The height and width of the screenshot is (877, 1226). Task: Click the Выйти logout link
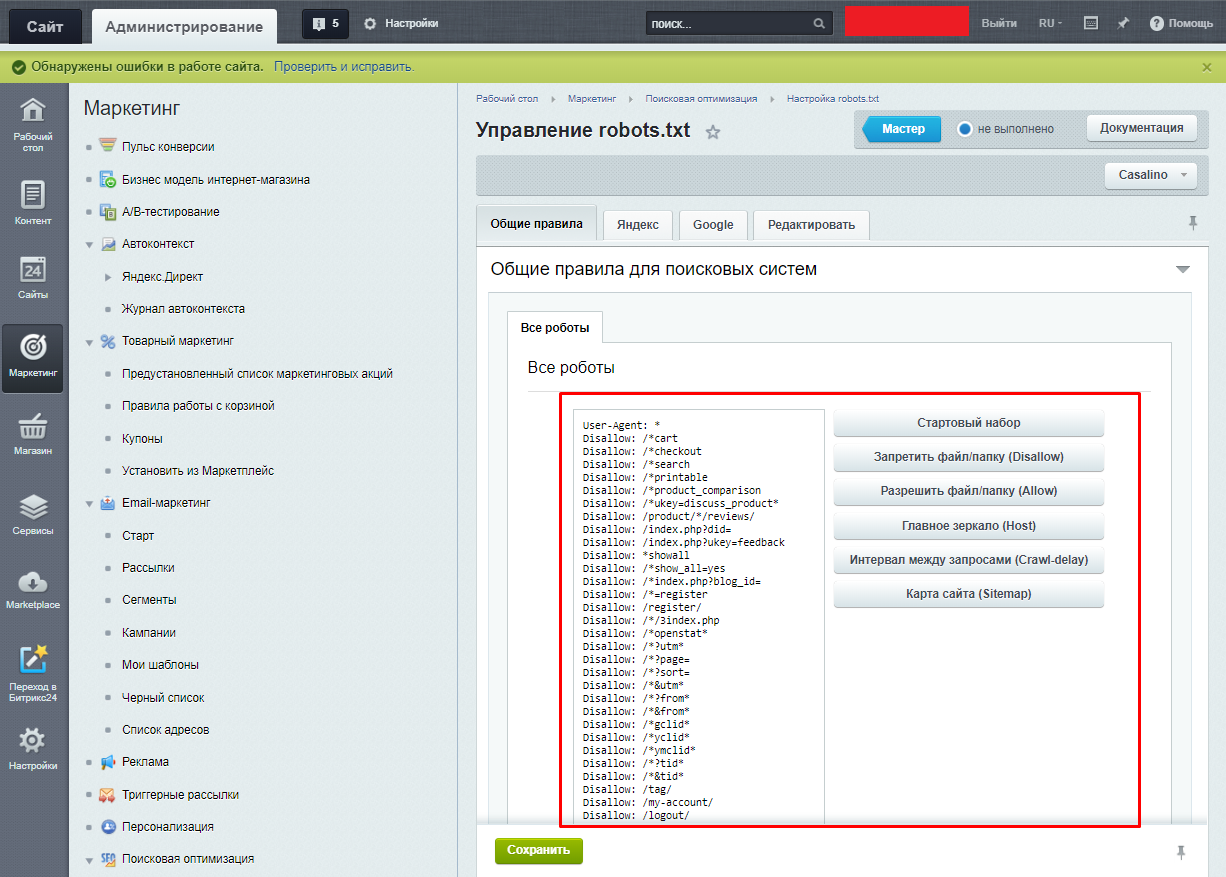(999, 23)
